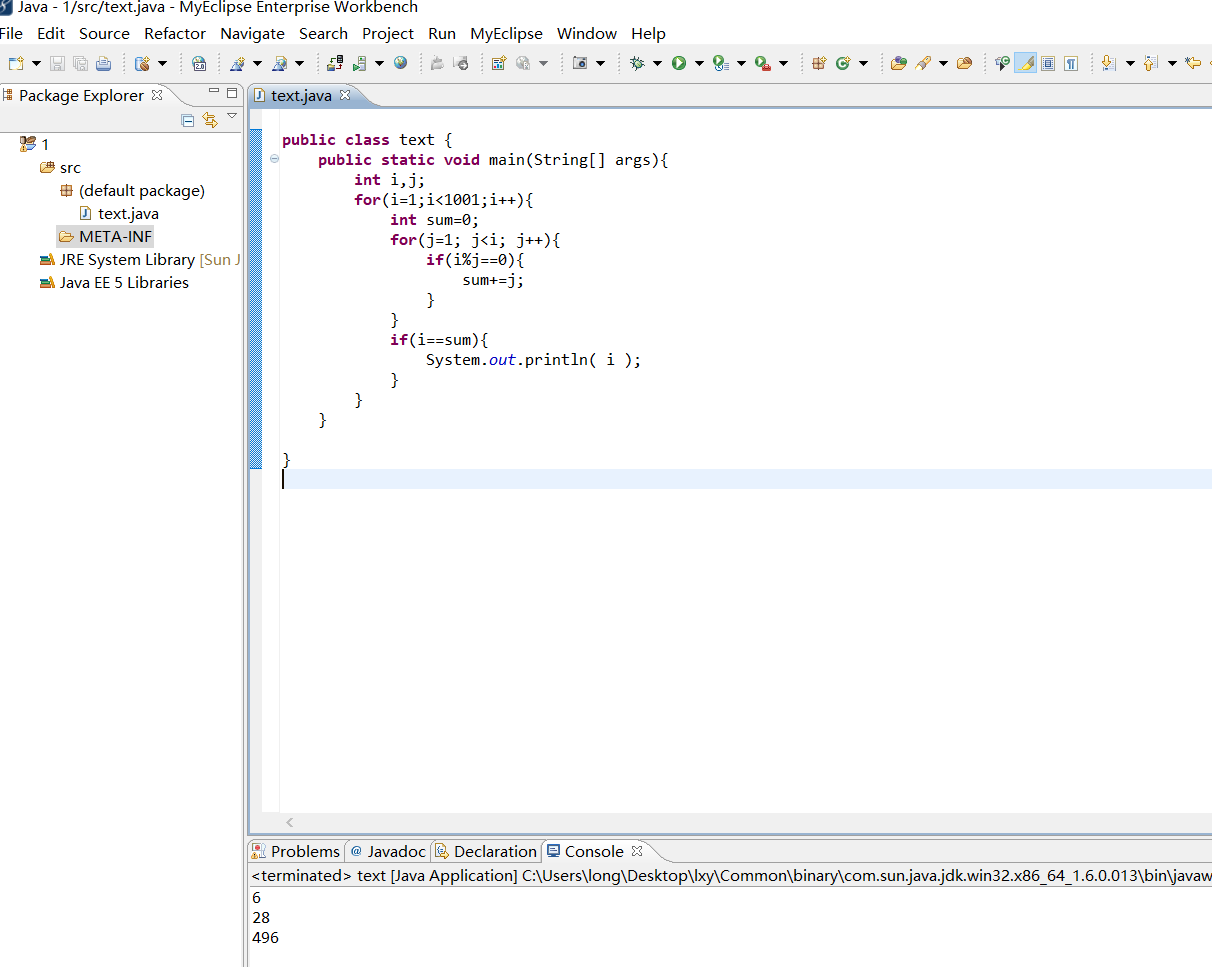The width and height of the screenshot is (1212, 967).
Task: Close the text.java editor tab
Action: click(x=345, y=95)
